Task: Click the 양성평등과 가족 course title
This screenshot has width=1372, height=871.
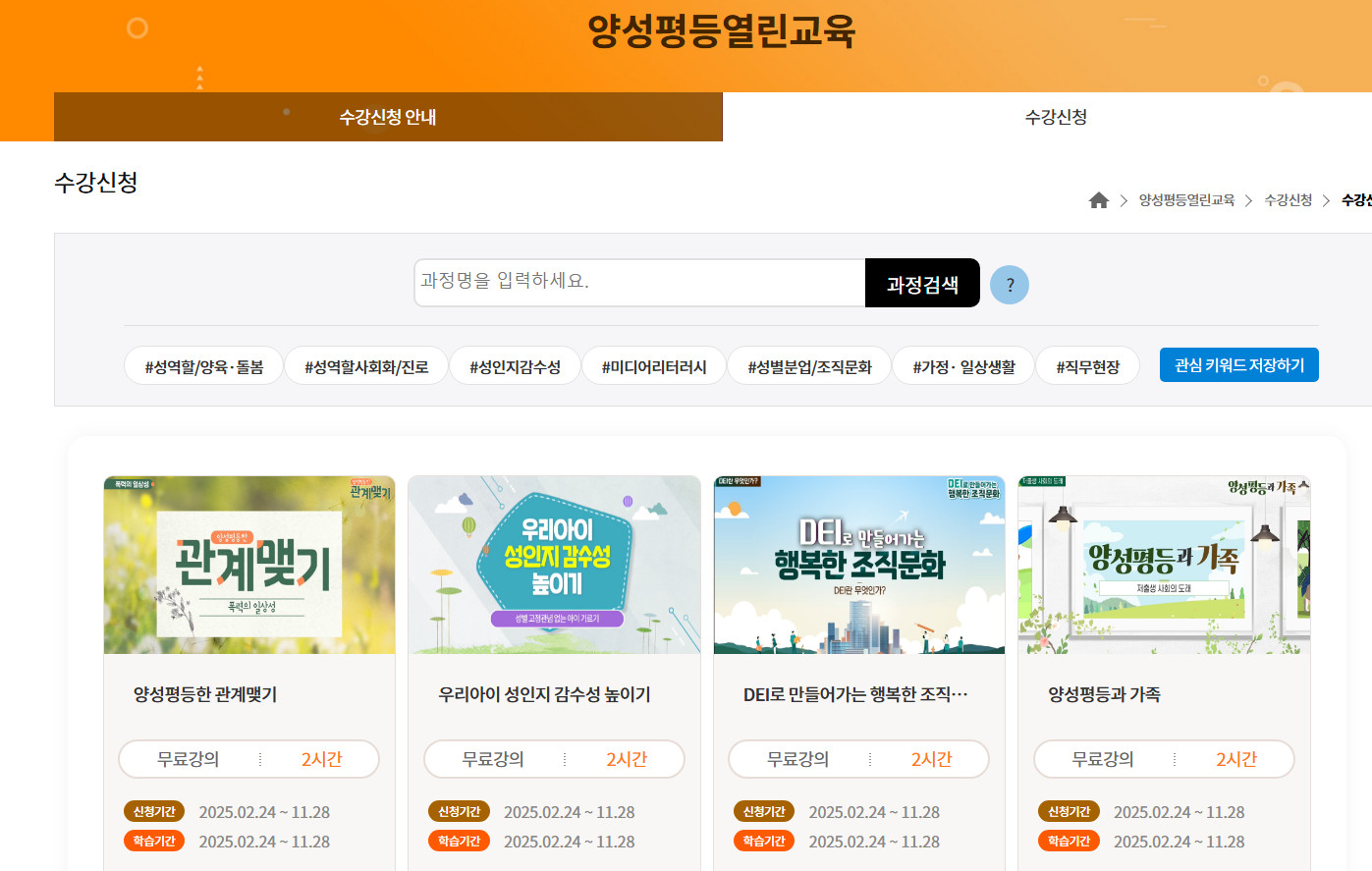Action: [x=1104, y=694]
